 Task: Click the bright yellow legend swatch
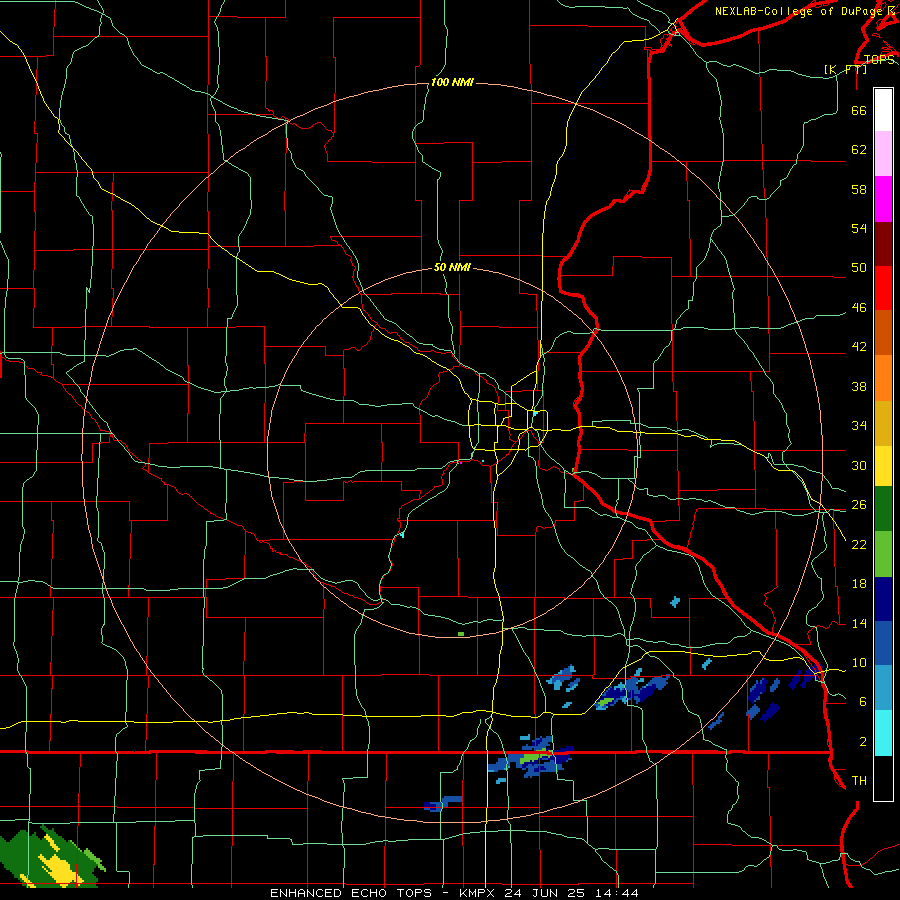883,466
